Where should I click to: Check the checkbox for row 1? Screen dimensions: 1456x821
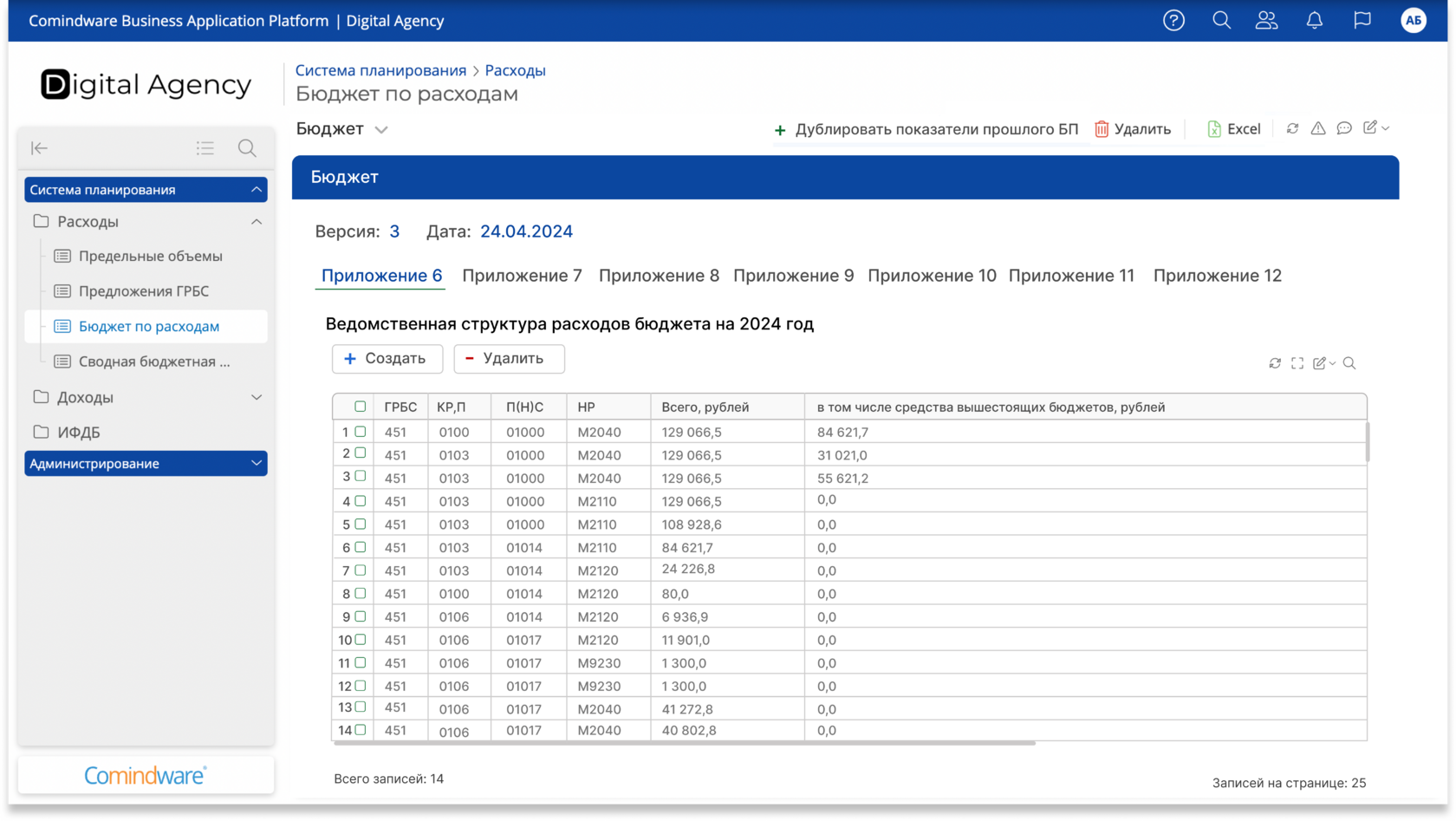[x=361, y=432]
